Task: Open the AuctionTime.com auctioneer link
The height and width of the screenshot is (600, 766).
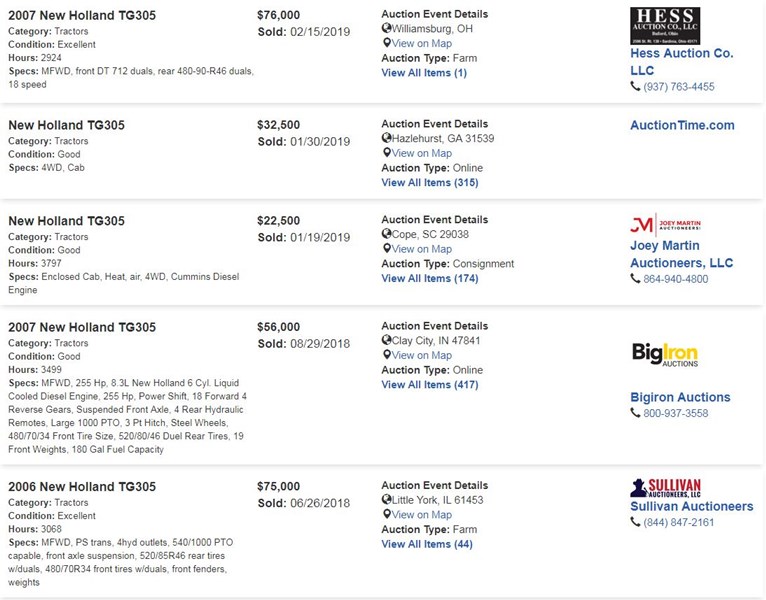Action: [x=682, y=126]
